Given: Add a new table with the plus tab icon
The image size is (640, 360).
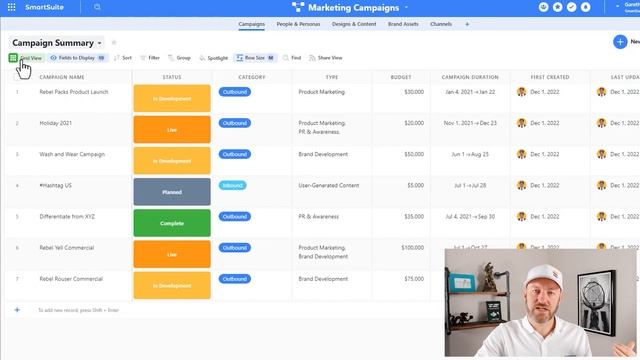Looking at the screenshot, I should point(467,24).
